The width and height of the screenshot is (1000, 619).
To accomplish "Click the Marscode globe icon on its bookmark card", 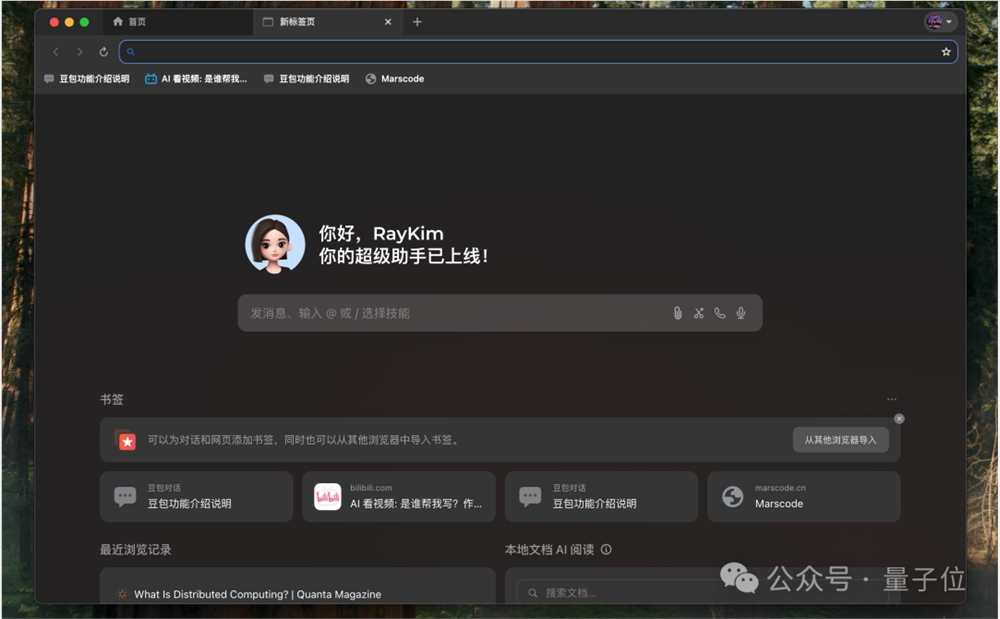I will 733,497.
